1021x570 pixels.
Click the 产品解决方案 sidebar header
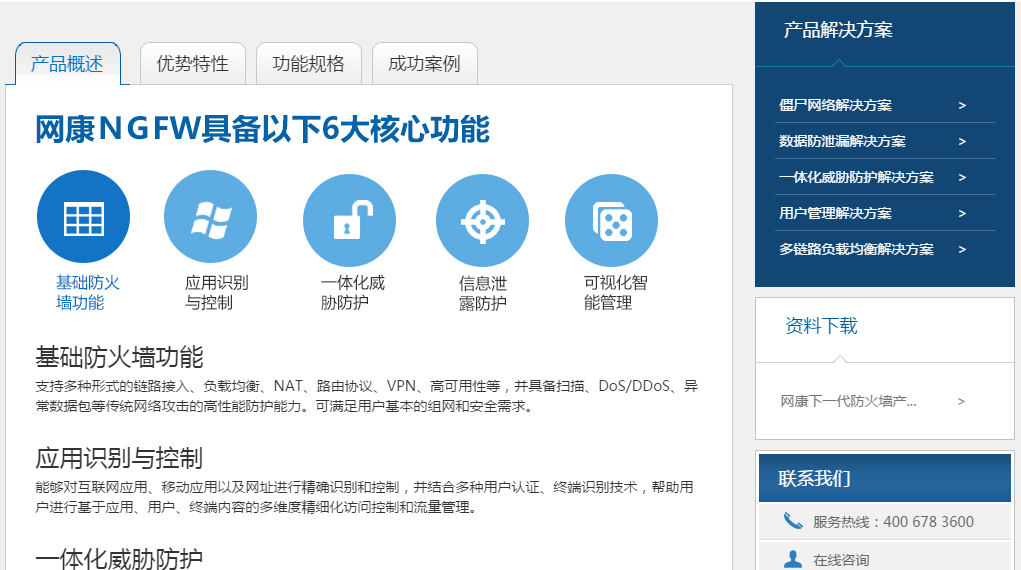838,30
